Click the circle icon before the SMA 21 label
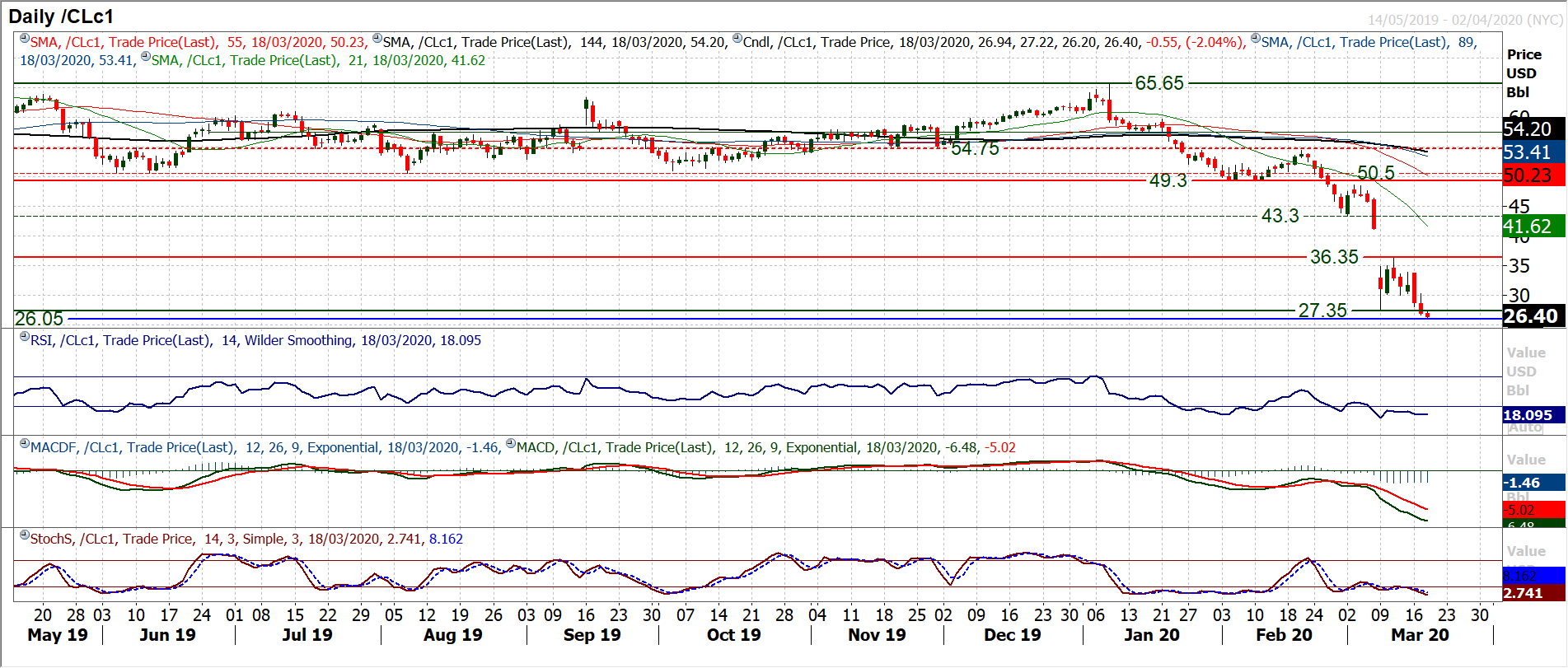This screenshot has width=1568, height=668. pyautogui.click(x=146, y=57)
